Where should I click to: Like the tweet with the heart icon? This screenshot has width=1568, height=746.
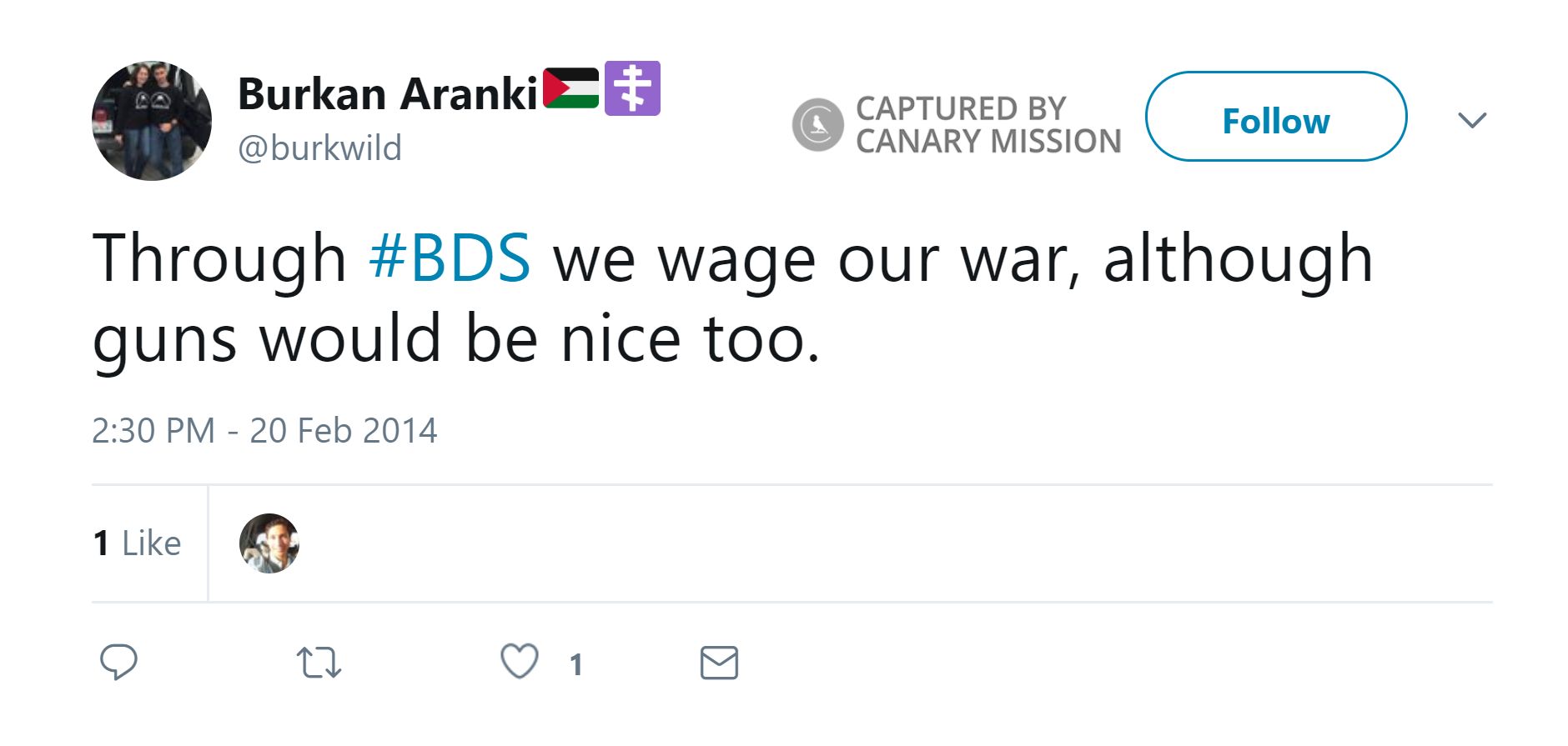(x=519, y=662)
